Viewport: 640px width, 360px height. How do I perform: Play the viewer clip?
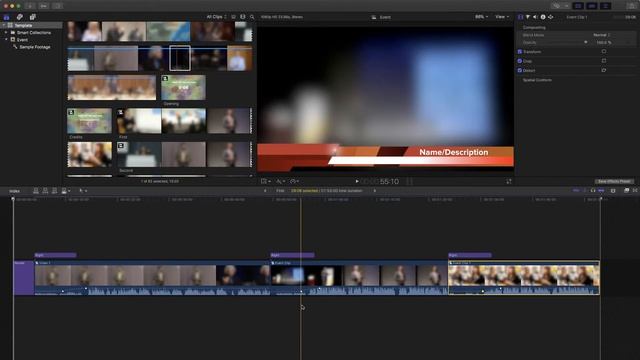(x=357, y=181)
